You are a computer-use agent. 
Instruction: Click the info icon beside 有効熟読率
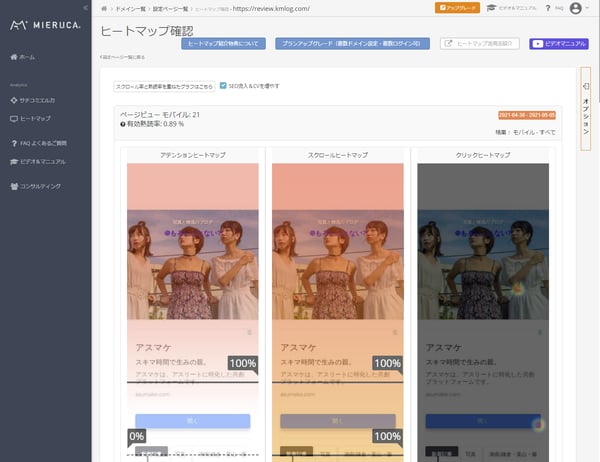[123, 124]
